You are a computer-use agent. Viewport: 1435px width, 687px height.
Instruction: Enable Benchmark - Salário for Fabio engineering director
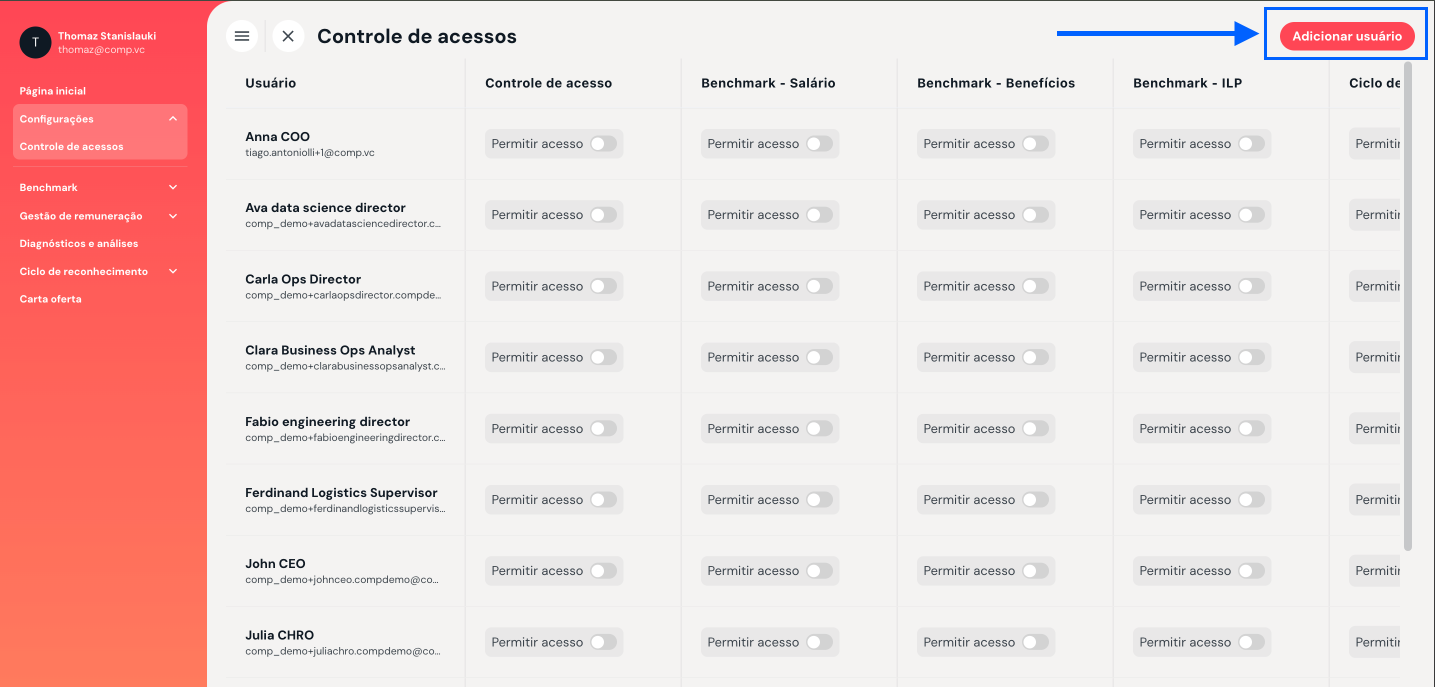(819, 429)
